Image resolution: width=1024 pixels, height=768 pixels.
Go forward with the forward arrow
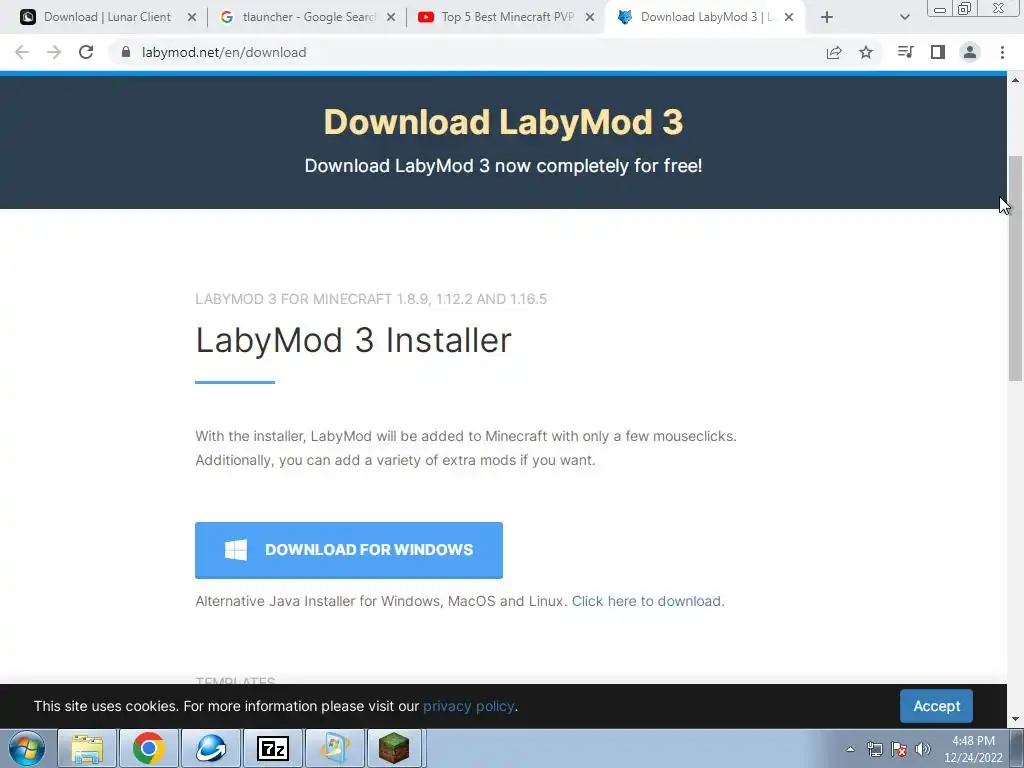[54, 52]
